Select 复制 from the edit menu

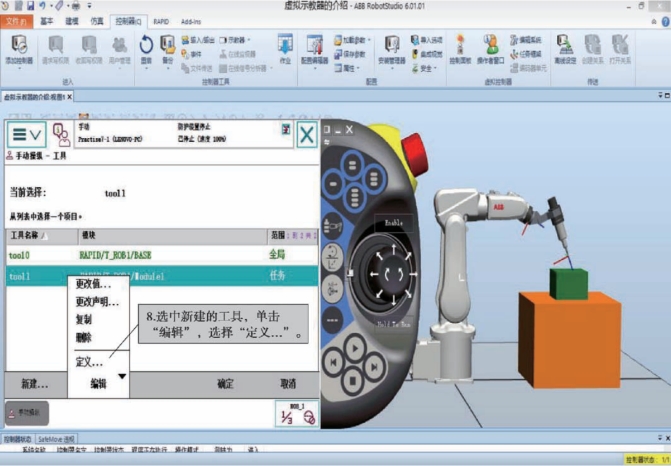click(x=83, y=320)
